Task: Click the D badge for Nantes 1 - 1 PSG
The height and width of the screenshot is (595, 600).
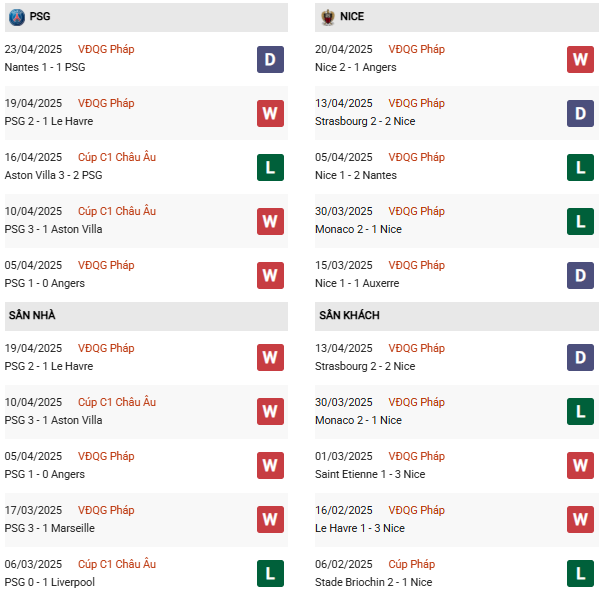Action: [x=270, y=59]
